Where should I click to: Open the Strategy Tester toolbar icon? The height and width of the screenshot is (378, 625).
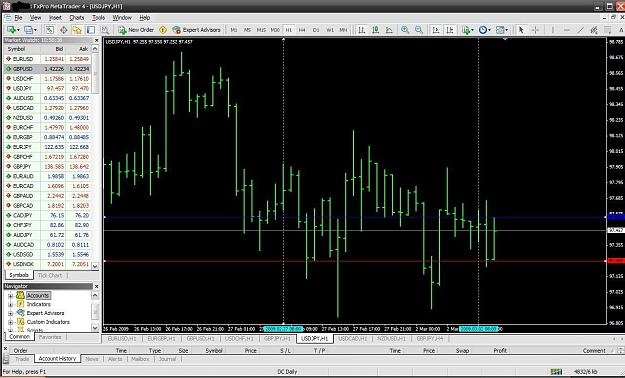[105, 30]
